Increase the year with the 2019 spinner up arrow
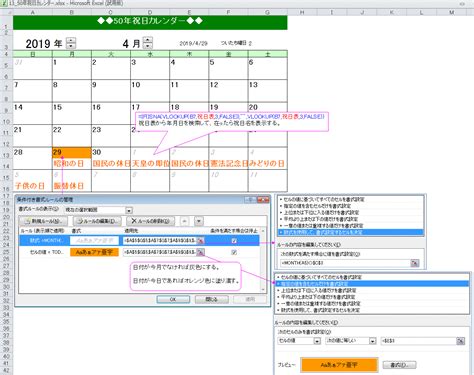The image size is (474, 375). (71, 40)
